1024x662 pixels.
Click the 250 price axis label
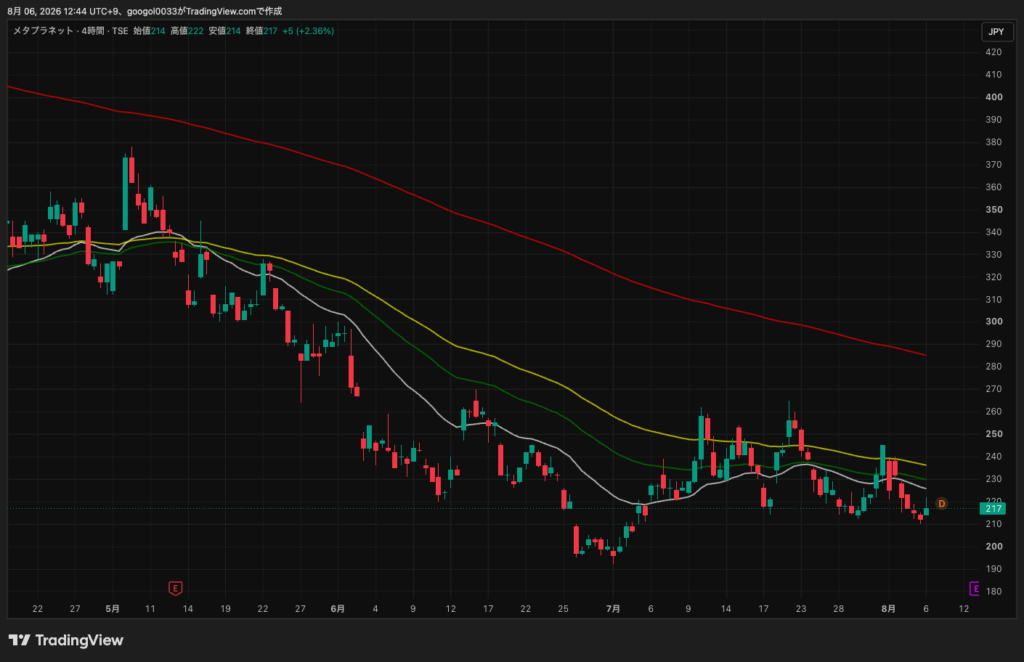point(994,433)
